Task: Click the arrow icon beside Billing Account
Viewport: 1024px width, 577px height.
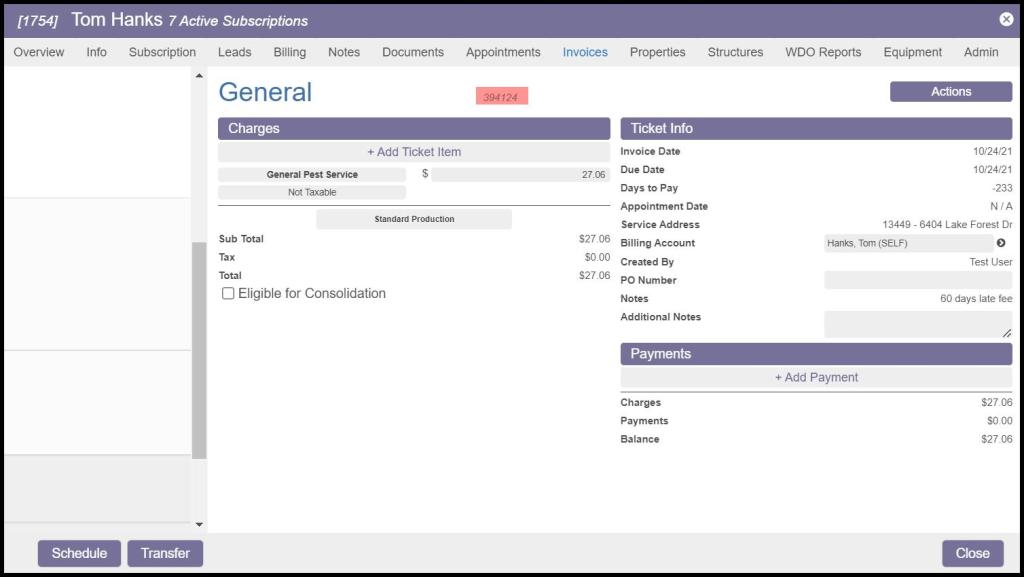Action: point(1001,243)
